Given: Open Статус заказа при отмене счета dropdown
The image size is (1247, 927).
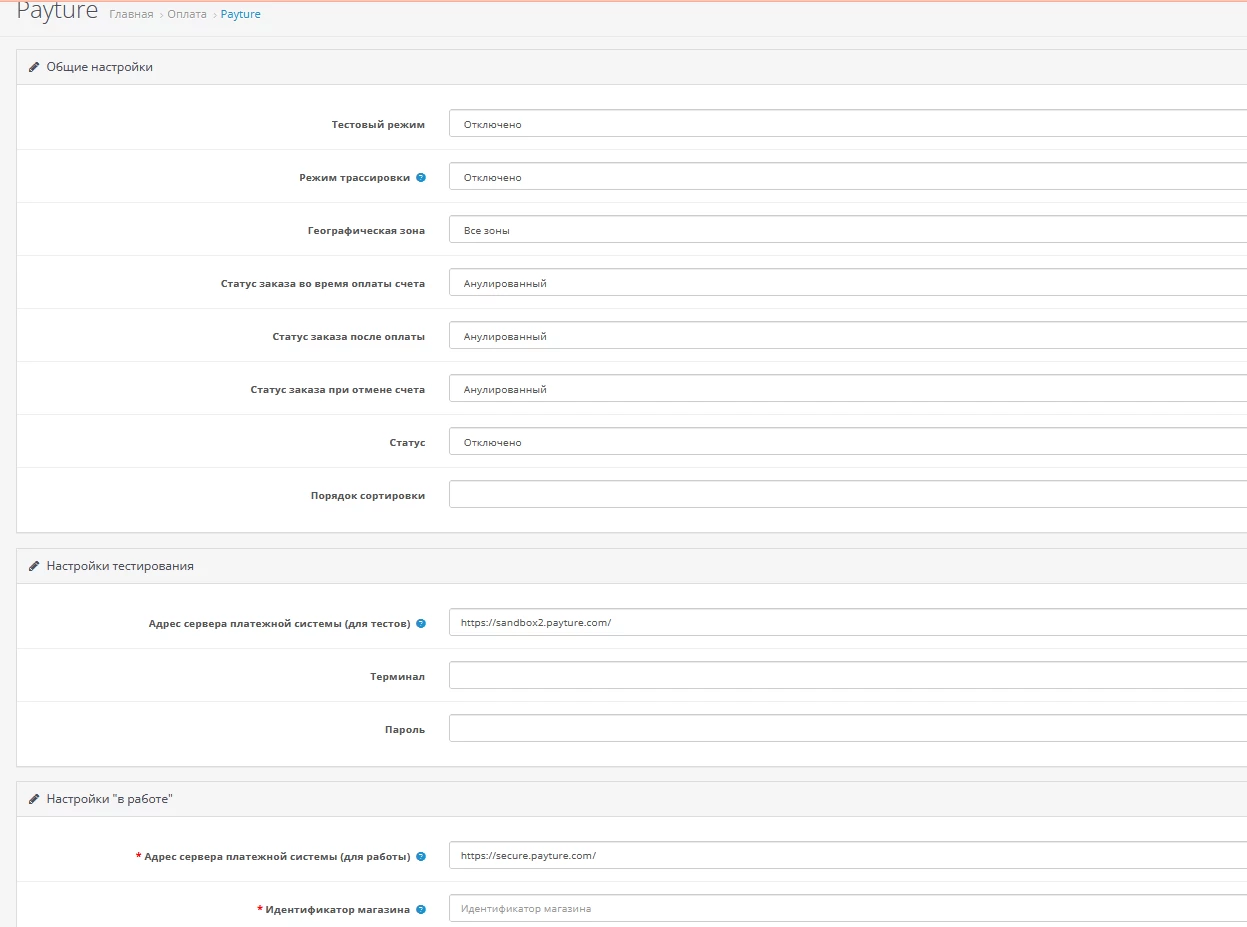Looking at the screenshot, I should tap(848, 389).
